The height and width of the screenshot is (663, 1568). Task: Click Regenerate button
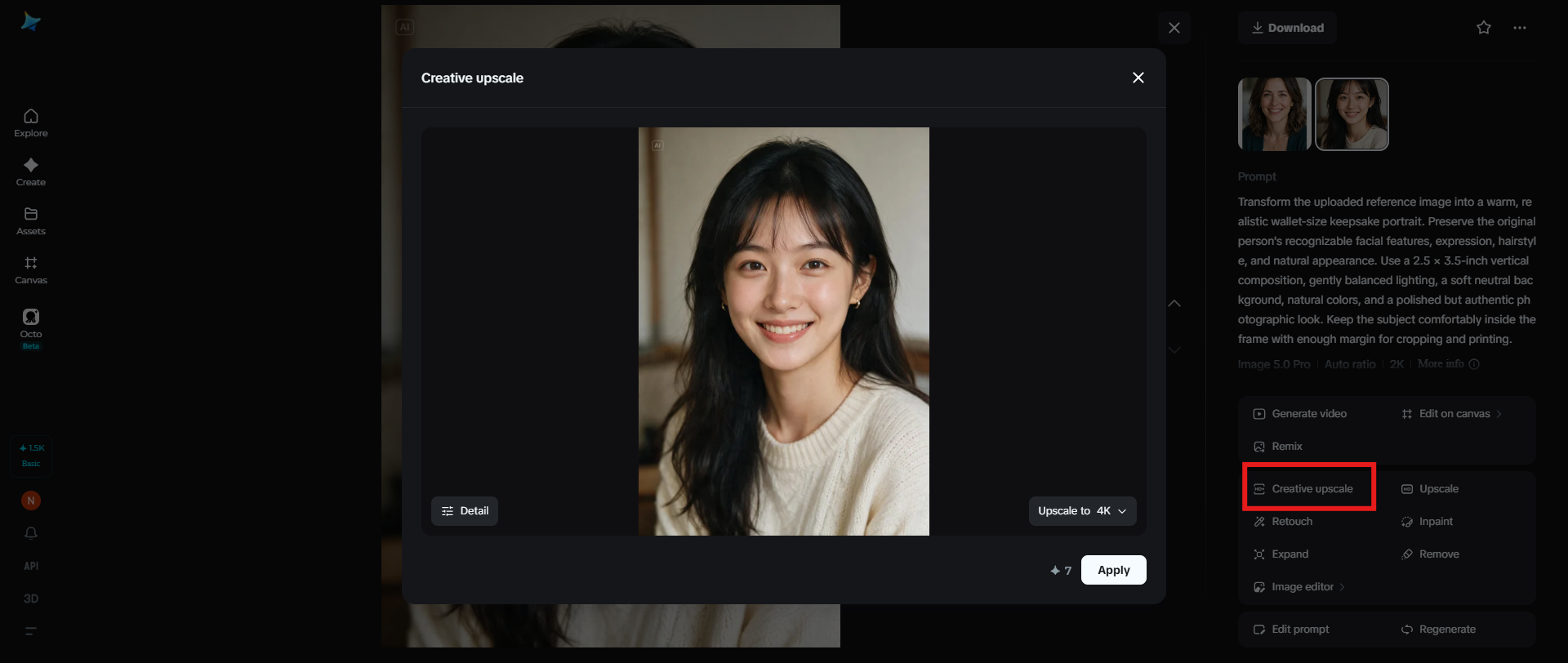pos(1438,630)
